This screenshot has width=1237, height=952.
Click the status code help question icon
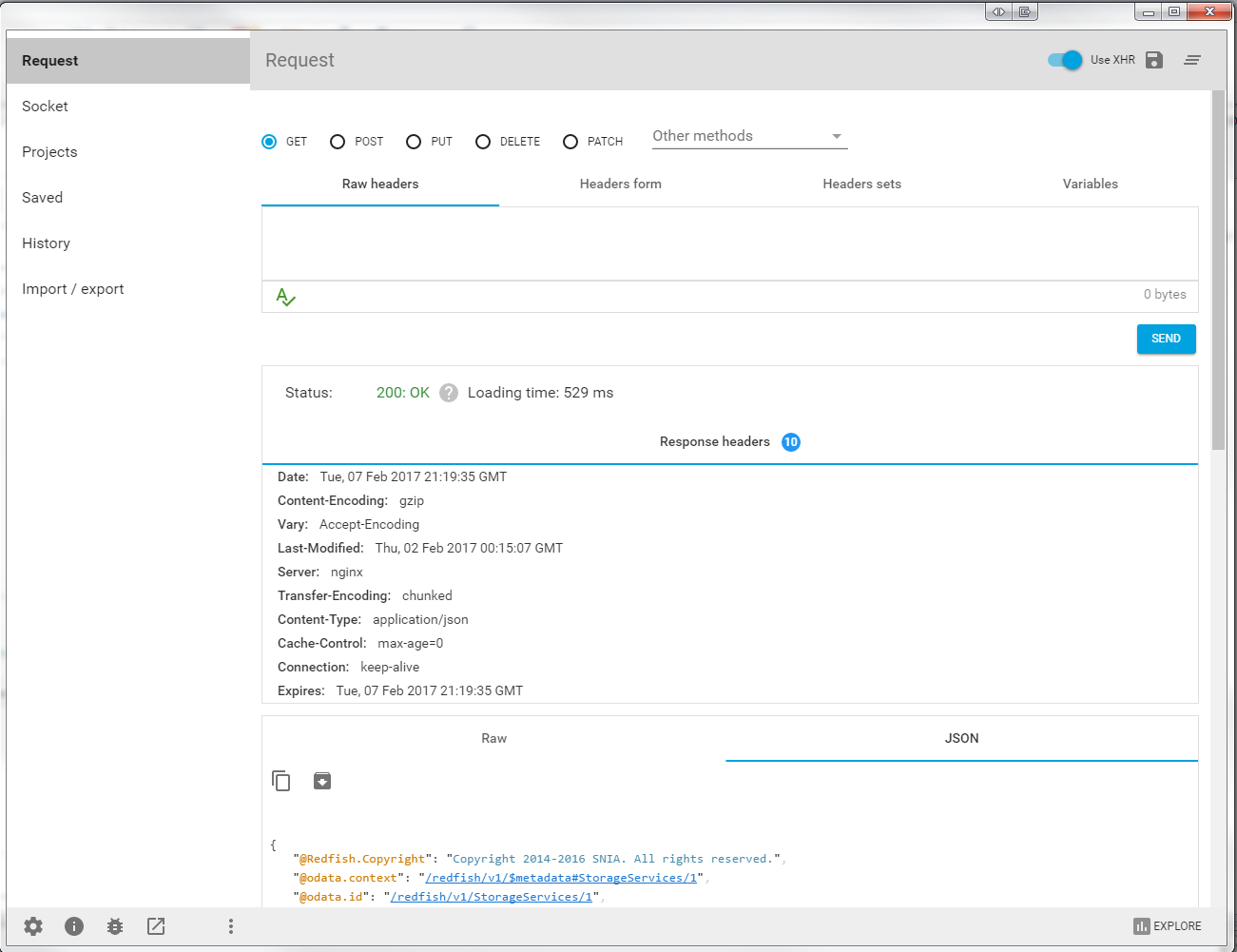coord(449,393)
